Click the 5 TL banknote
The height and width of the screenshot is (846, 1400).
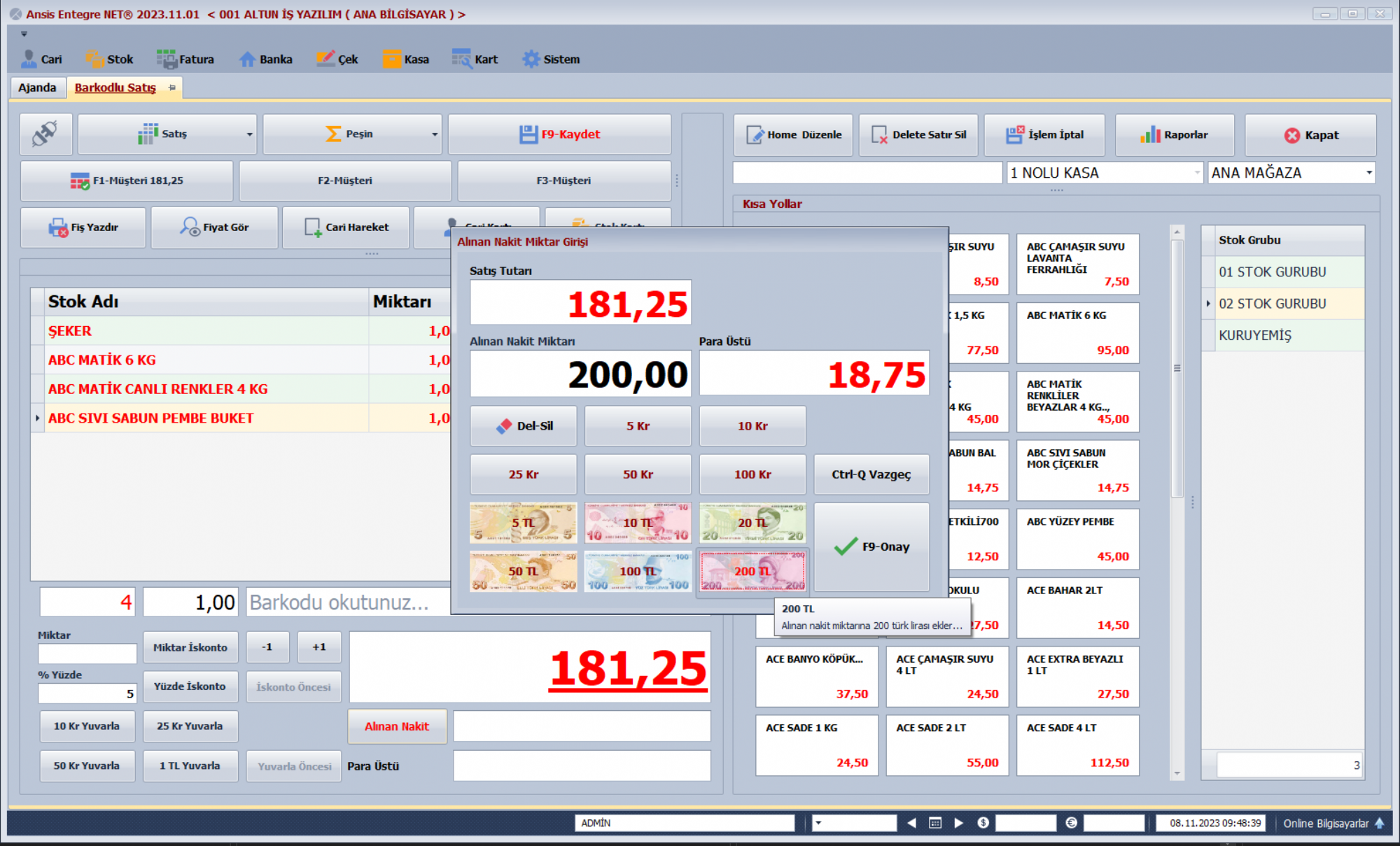point(524,523)
